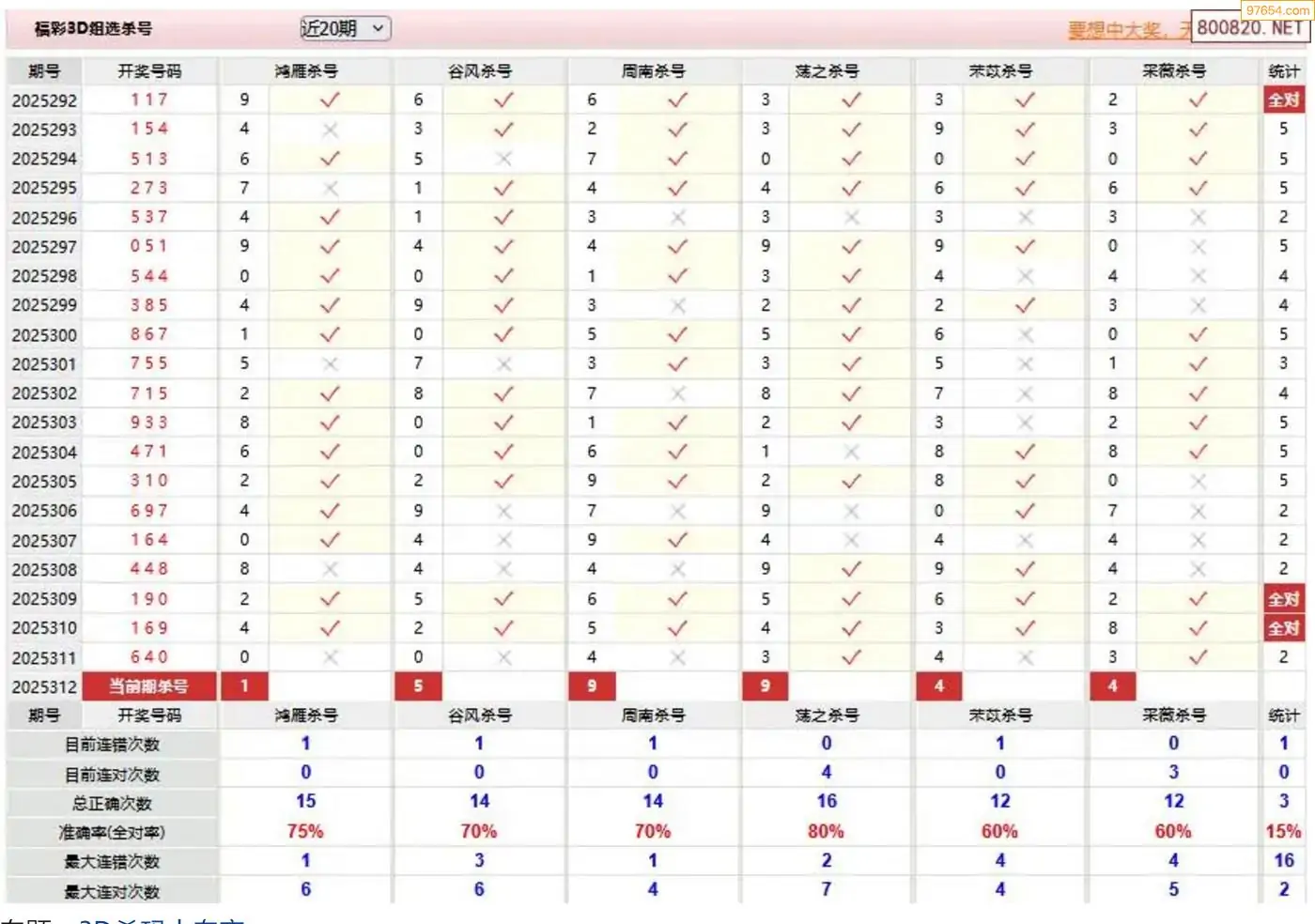This screenshot has height=924, width=1315.
Task: Click the 97654.com corner label
Action: pyautogui.click(x=1277, y=10)
